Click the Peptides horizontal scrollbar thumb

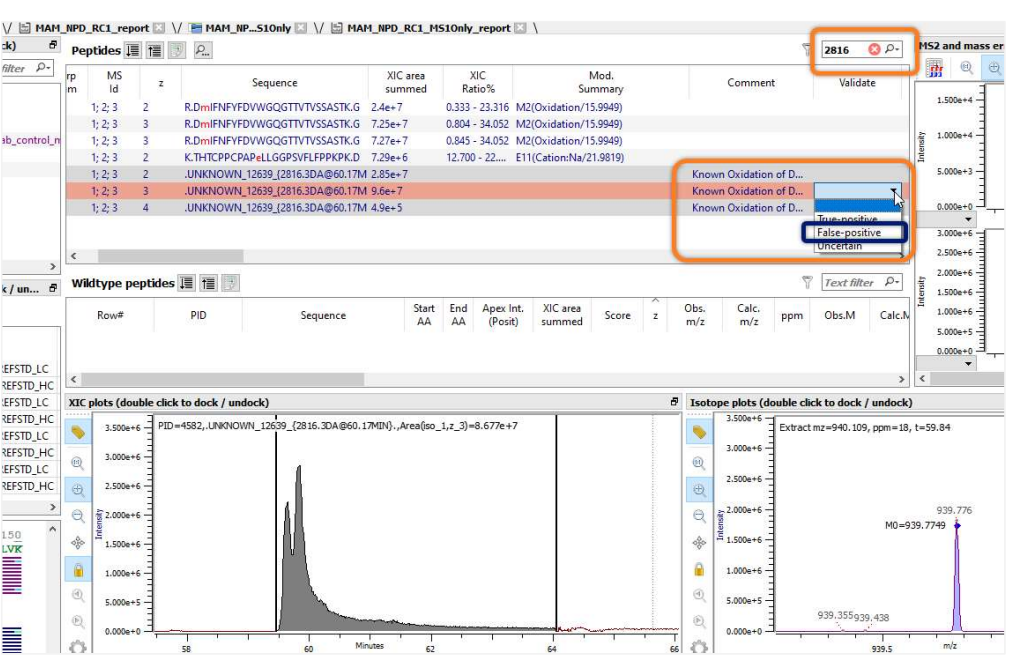click(x=170, y=256)
